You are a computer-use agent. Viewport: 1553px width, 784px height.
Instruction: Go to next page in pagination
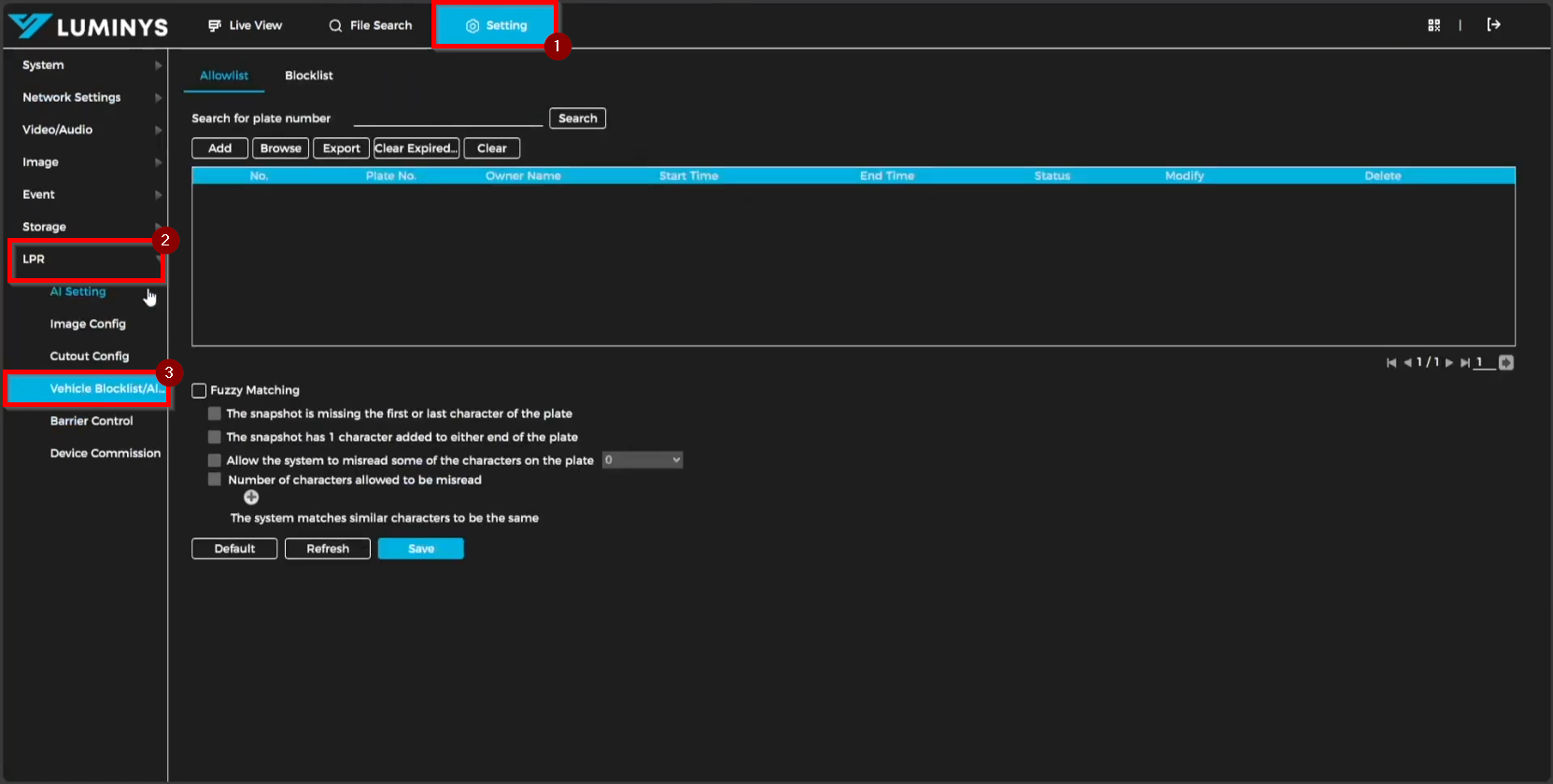1449,363
